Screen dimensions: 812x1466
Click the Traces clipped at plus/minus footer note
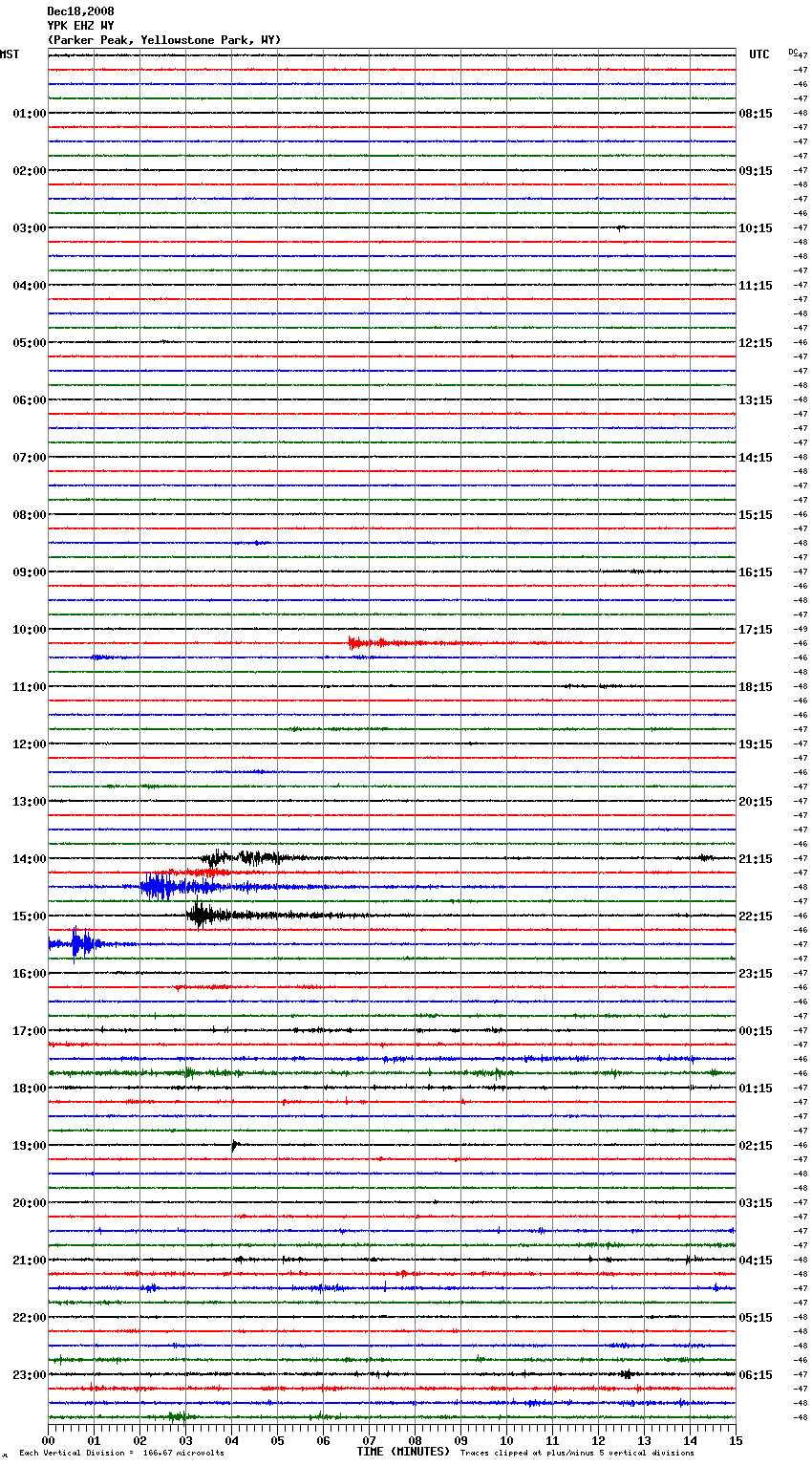(577, 1453)
